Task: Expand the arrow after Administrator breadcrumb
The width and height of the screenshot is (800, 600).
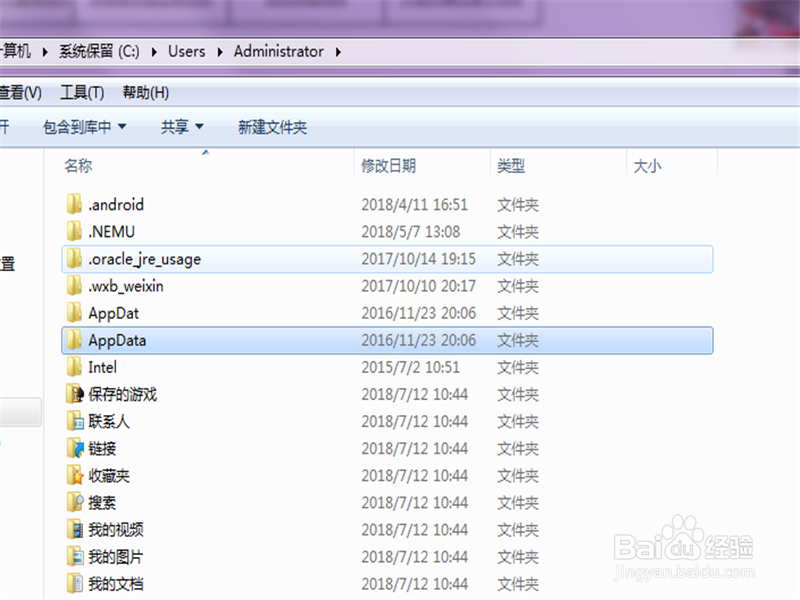Action: click(338, 52)
